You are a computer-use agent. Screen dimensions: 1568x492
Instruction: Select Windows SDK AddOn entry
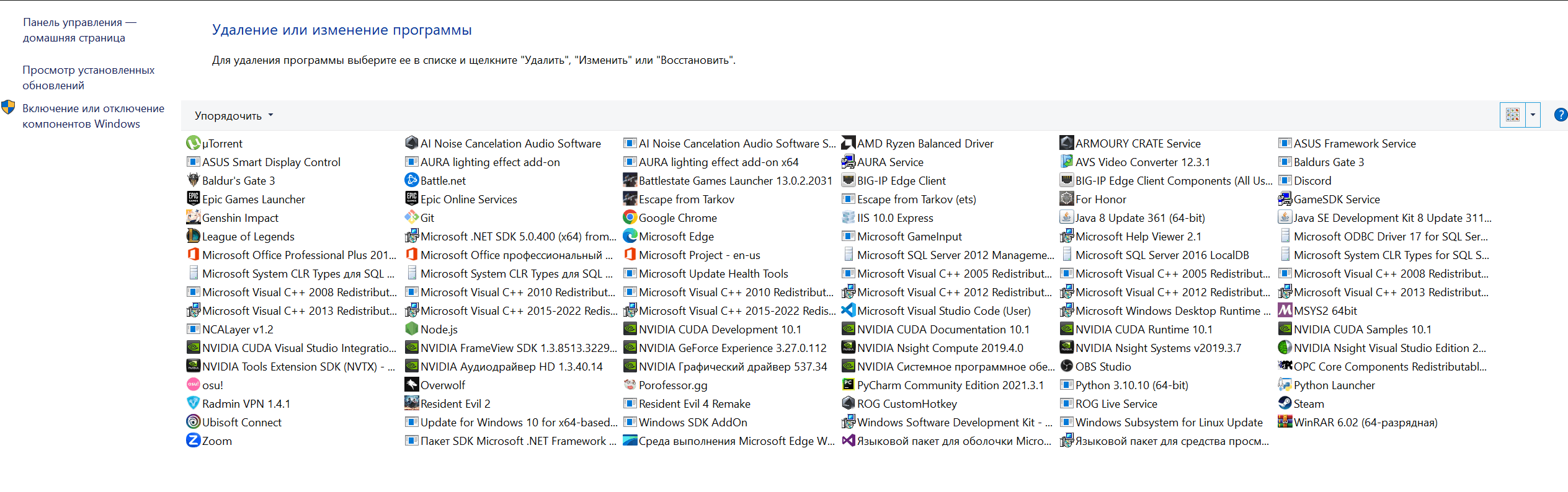tap(685, 422)
